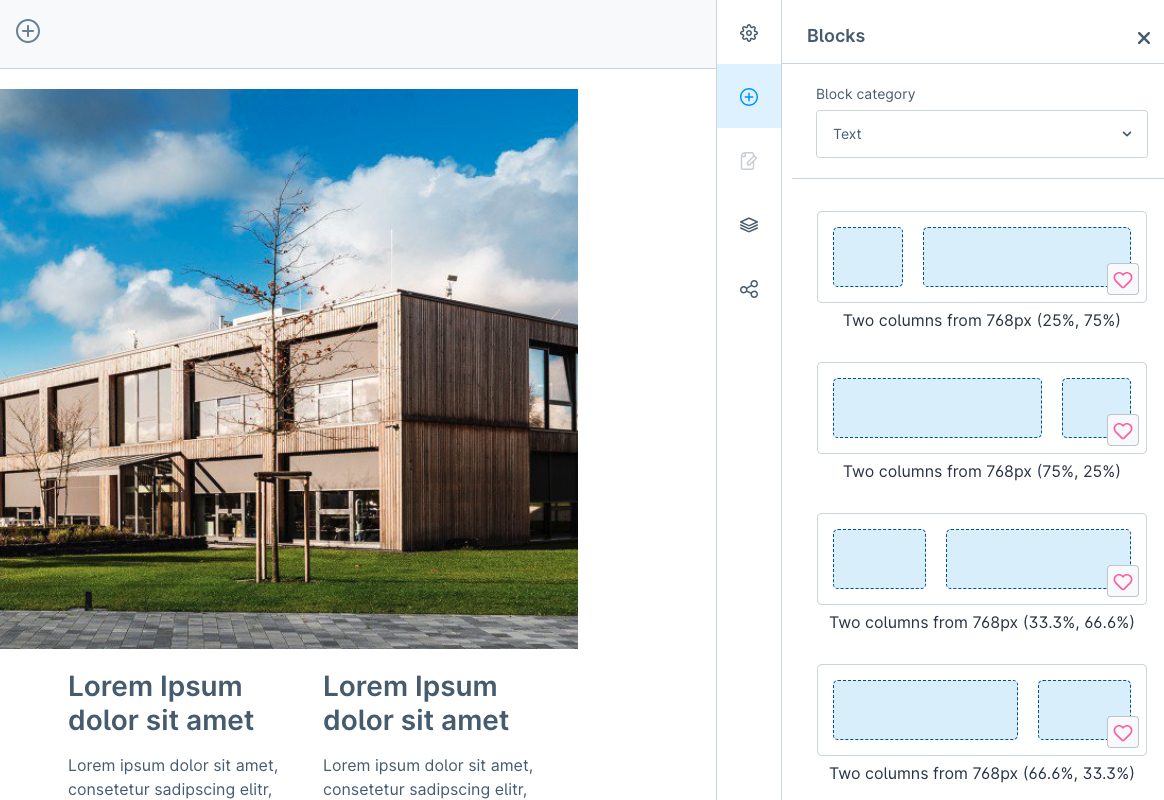
Task: Favorite the 25%, 75% two columns block
Action: 1123,280
